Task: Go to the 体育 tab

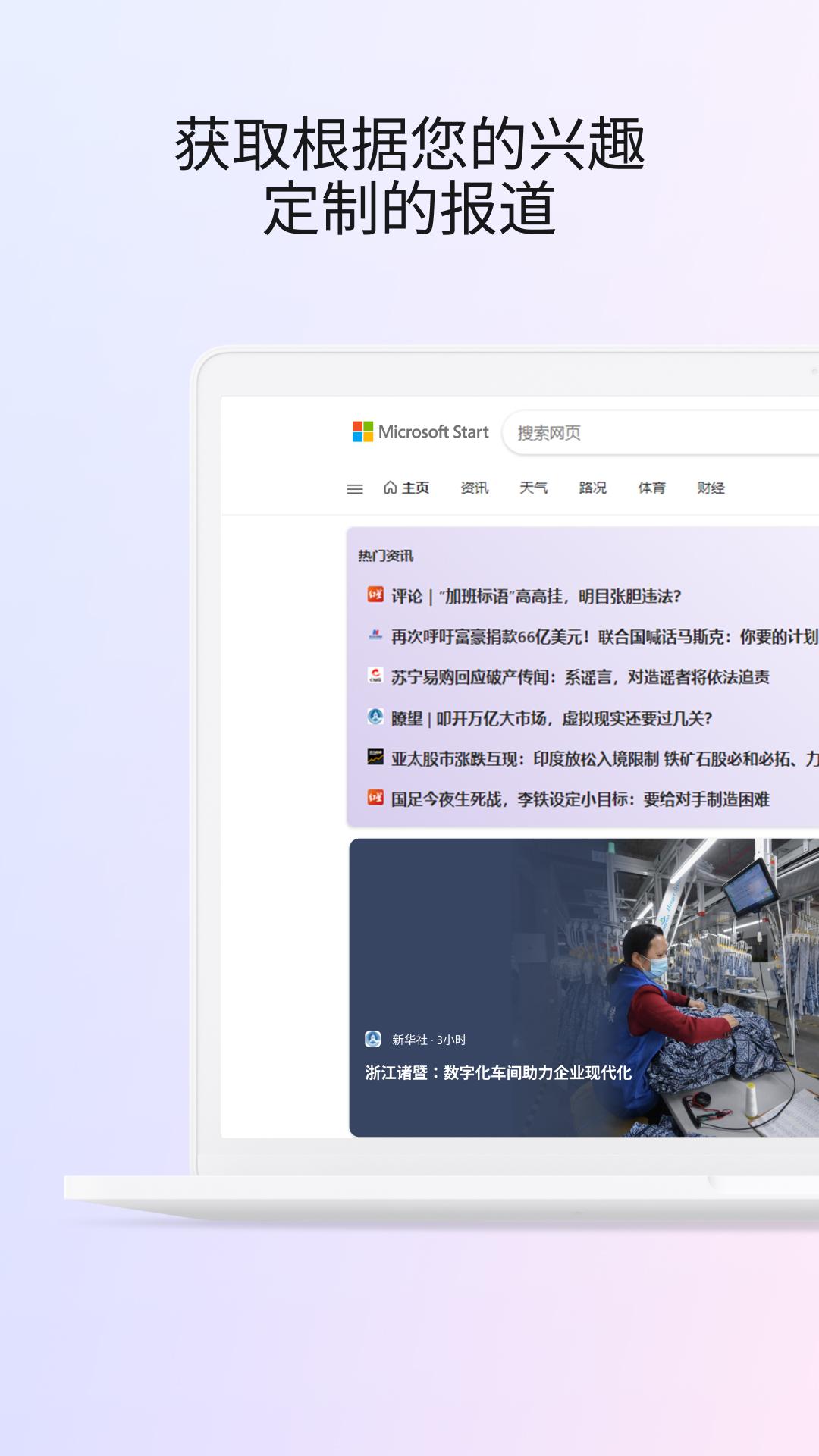Action: [x=651, y=488]
